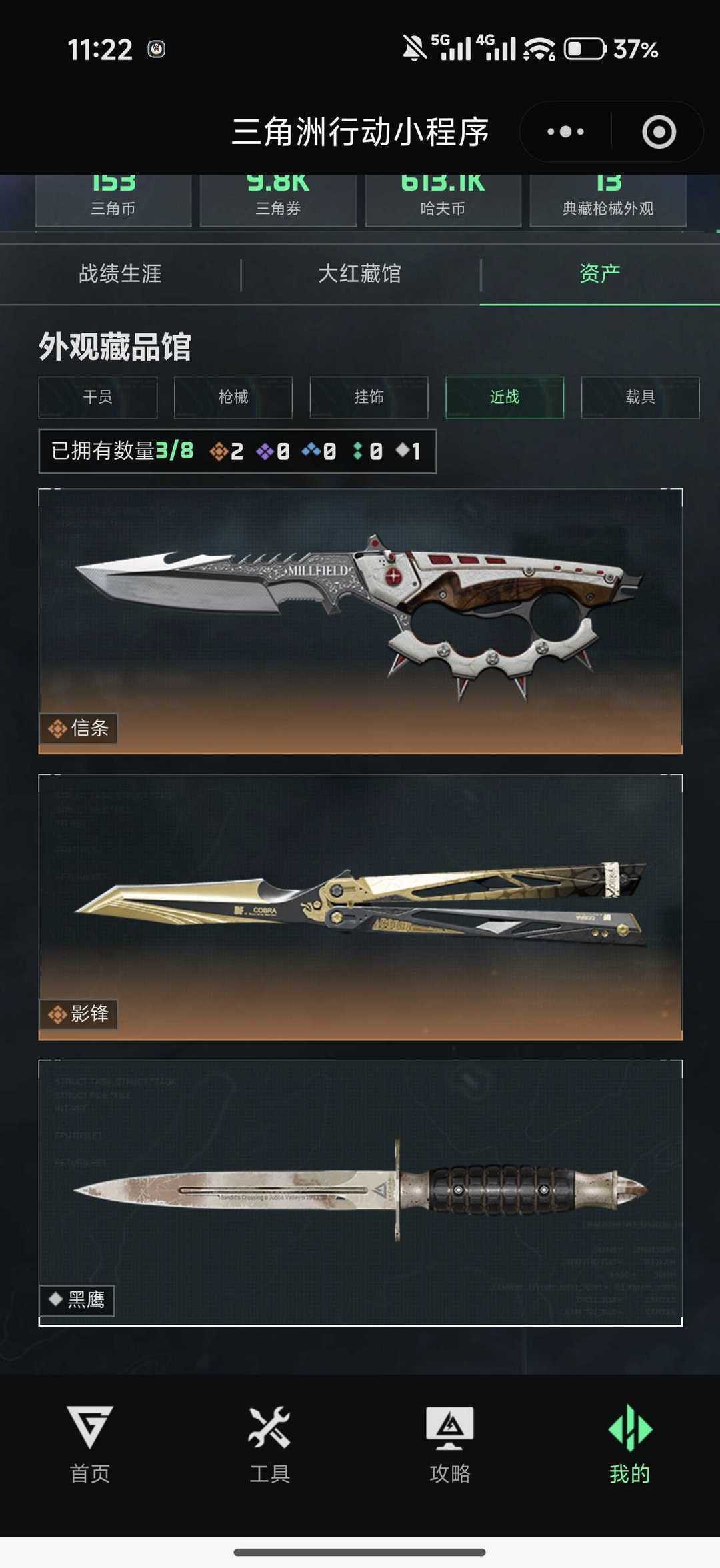
Task: Select the 我的 profile icon
Action: [x=630, y=1427]
